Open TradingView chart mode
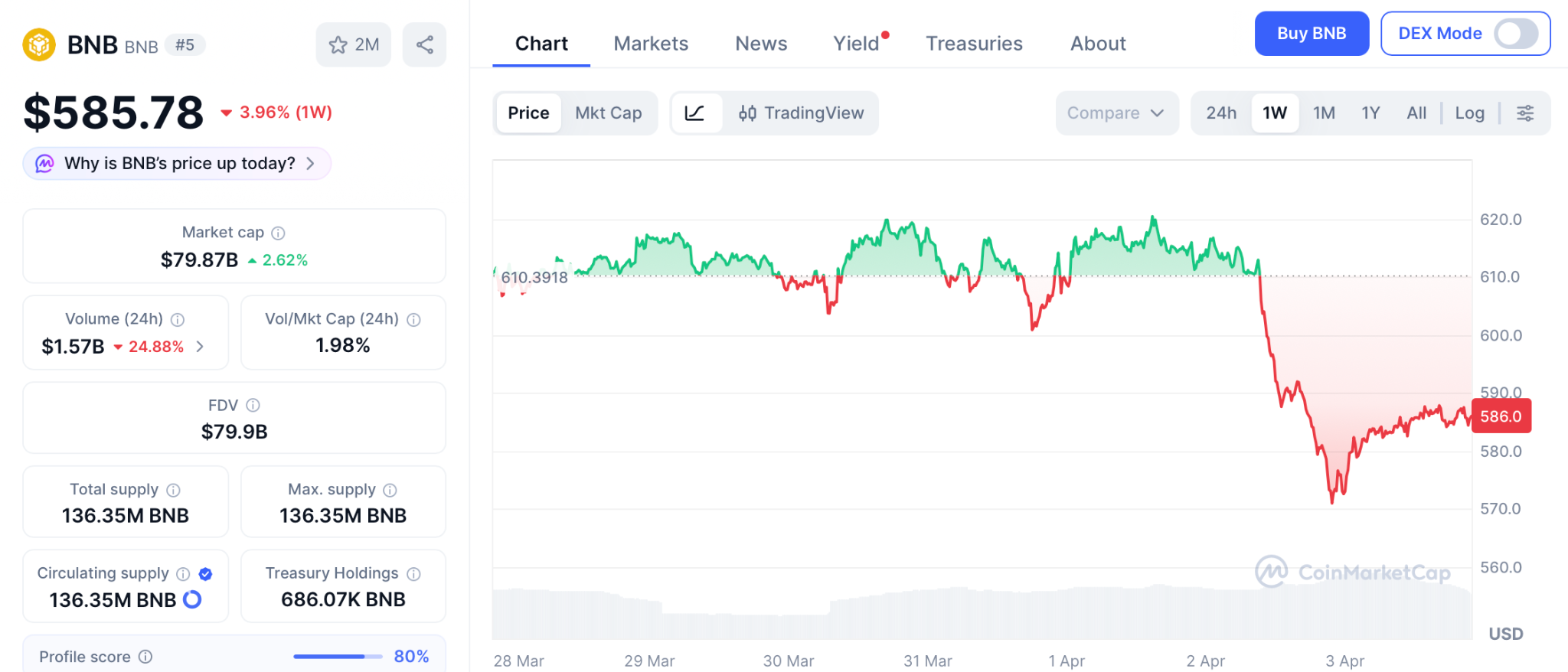The height and width of the screenshot is (672, 1568). point(801,113)
